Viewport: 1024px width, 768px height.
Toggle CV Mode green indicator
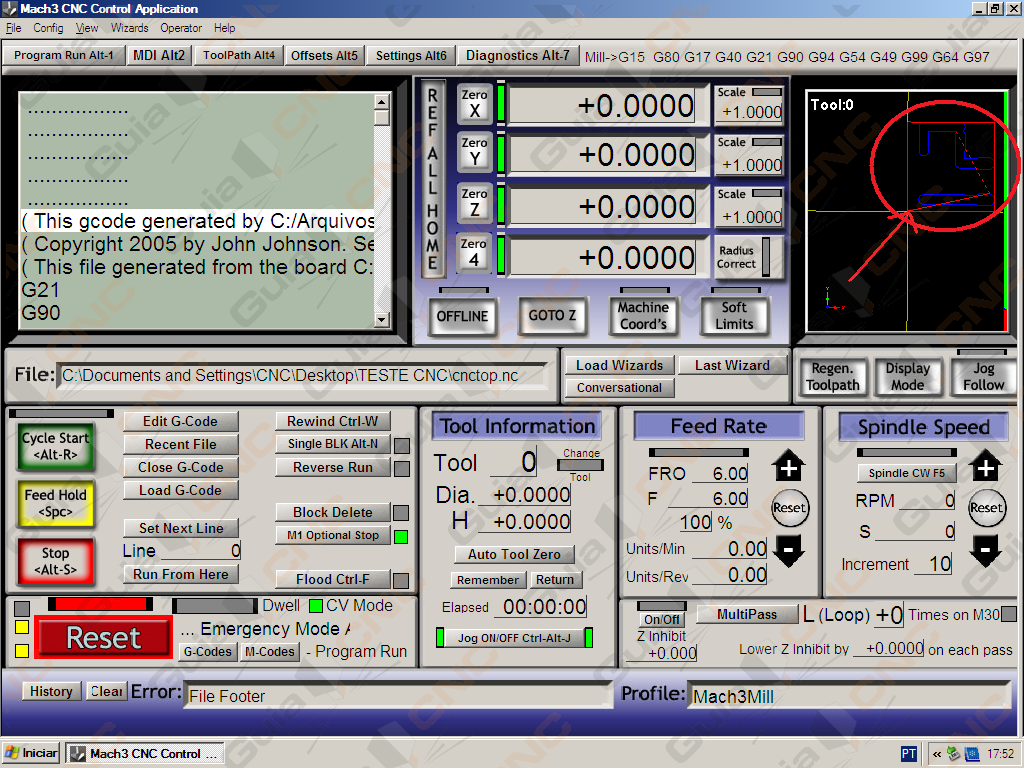(316, 606)
